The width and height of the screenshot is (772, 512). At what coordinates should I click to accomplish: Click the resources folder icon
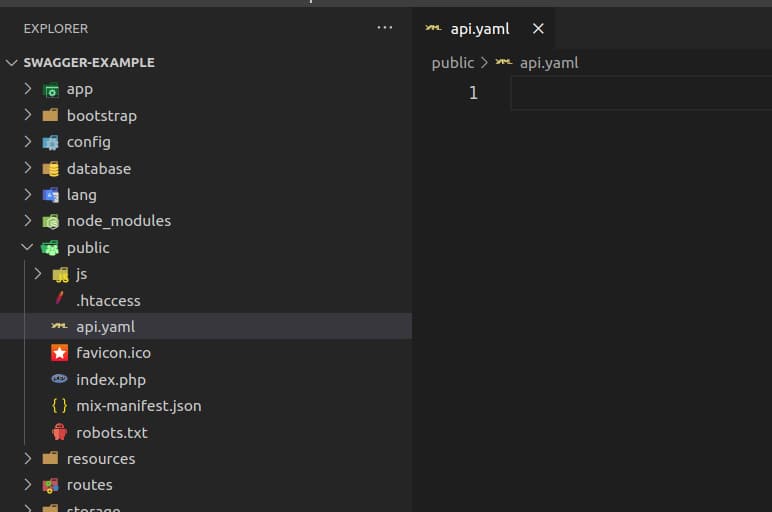(50, 458)
